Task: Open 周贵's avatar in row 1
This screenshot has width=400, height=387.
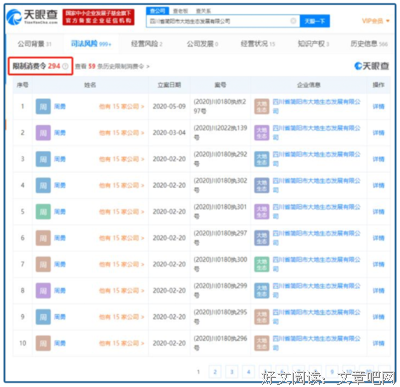Action: tap(43, 106)
